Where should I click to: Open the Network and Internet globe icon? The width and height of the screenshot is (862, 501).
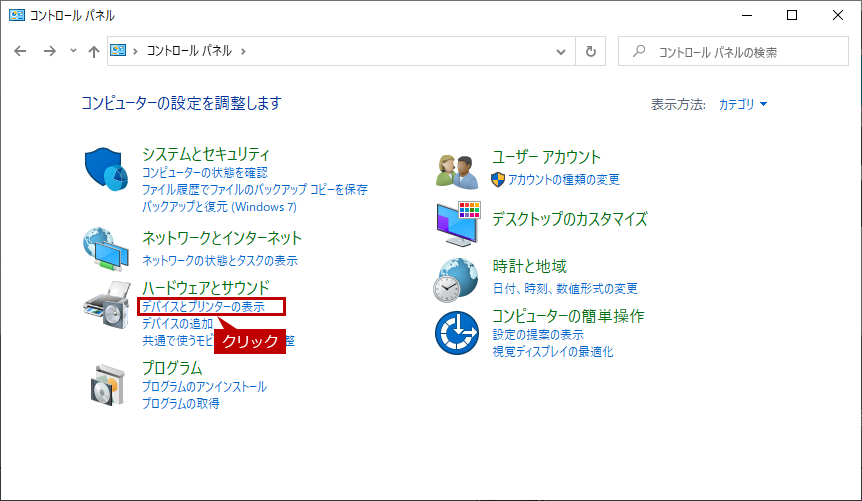[x=106, y=249]
